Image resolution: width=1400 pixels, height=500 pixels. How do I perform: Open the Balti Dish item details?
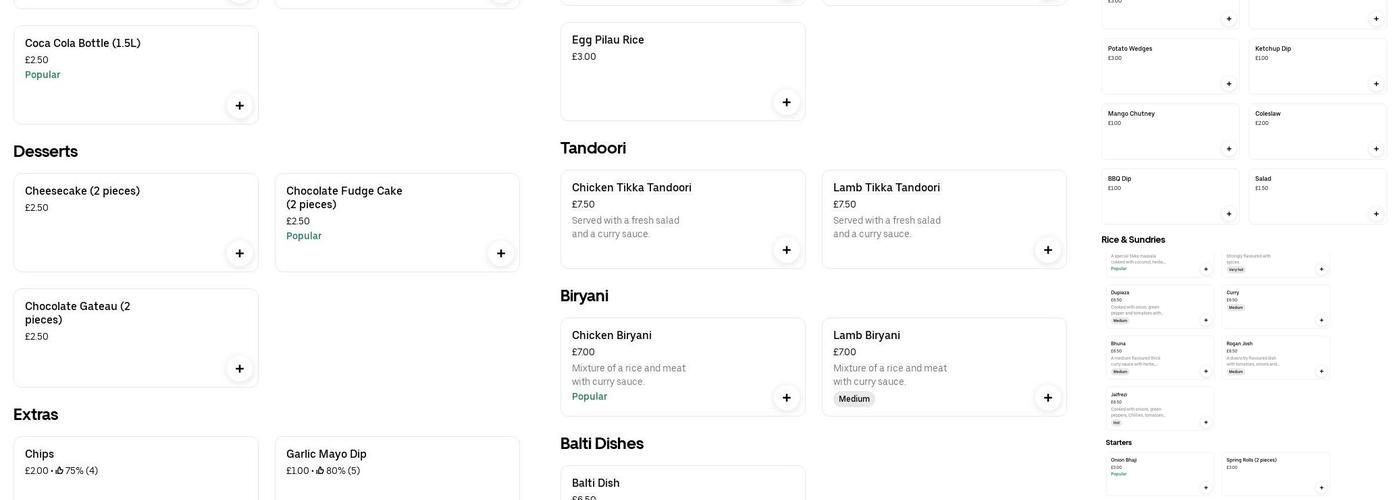click(682, 484)
